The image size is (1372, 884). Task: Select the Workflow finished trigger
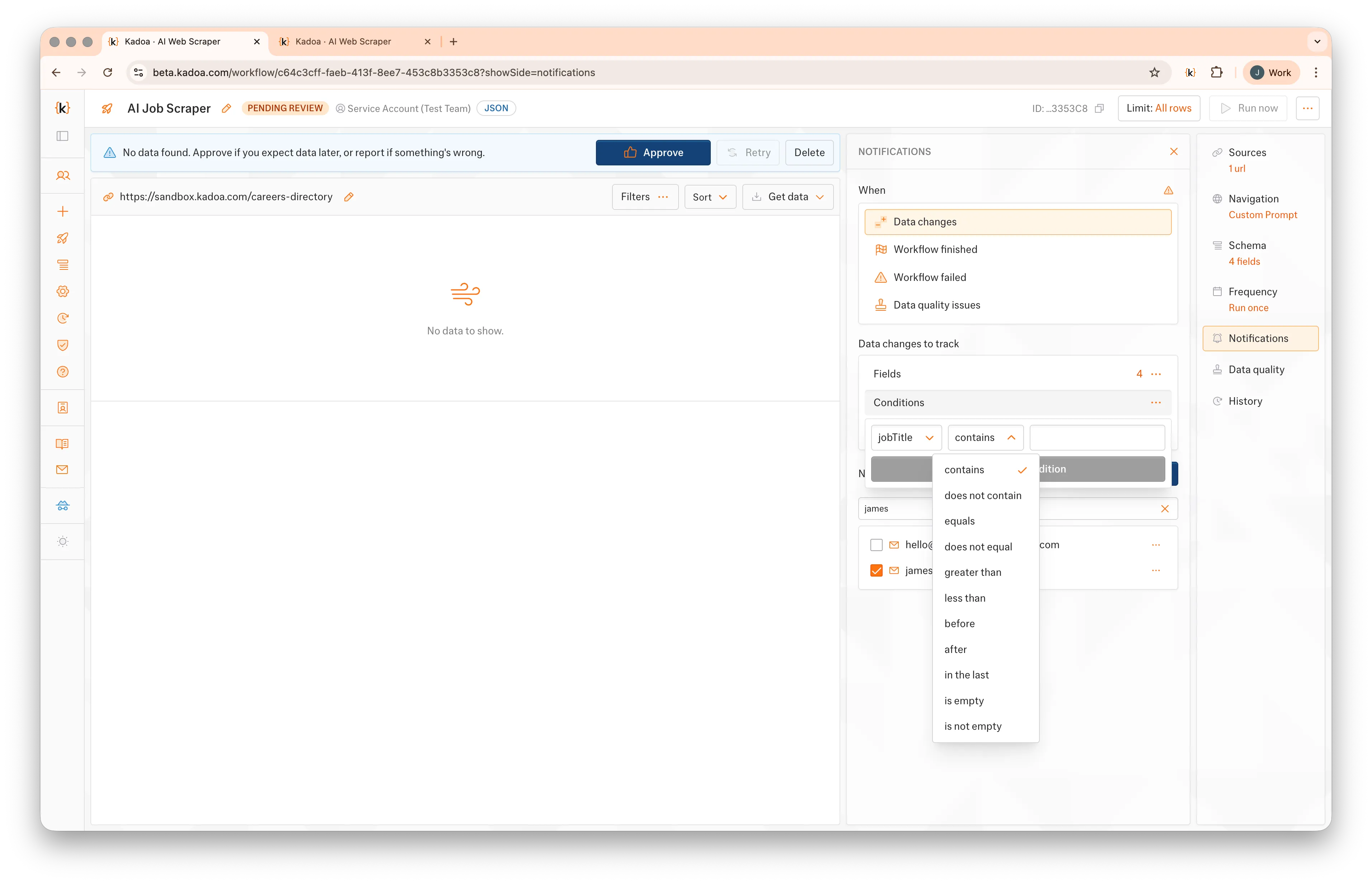click(x=1017, y=250)
